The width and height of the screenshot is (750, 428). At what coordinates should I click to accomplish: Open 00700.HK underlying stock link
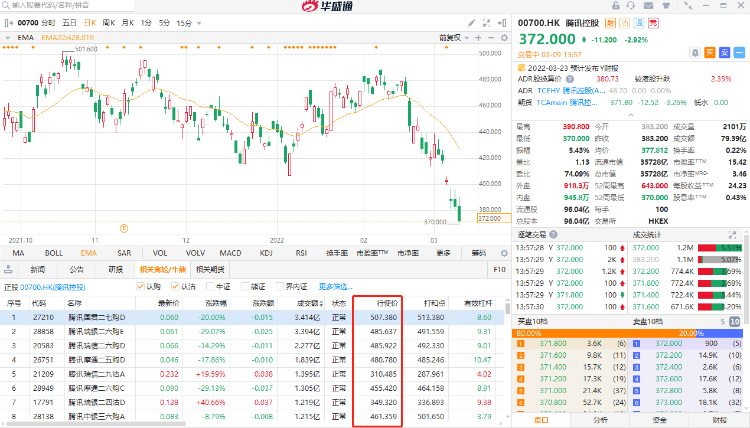coord(53,287)
